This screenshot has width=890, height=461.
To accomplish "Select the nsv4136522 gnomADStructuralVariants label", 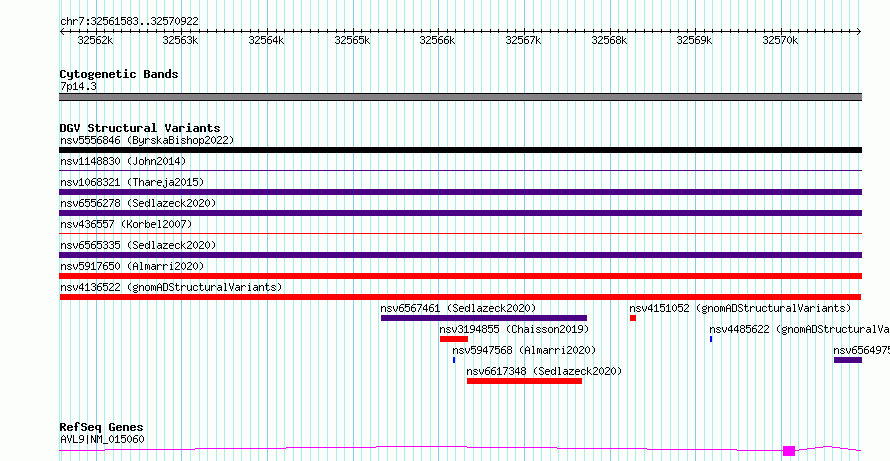I will [171, 287].
